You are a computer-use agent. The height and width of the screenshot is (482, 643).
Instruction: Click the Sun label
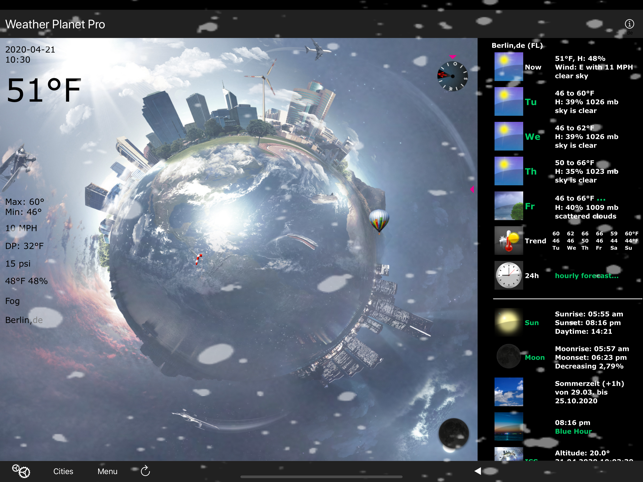[532, 323]
